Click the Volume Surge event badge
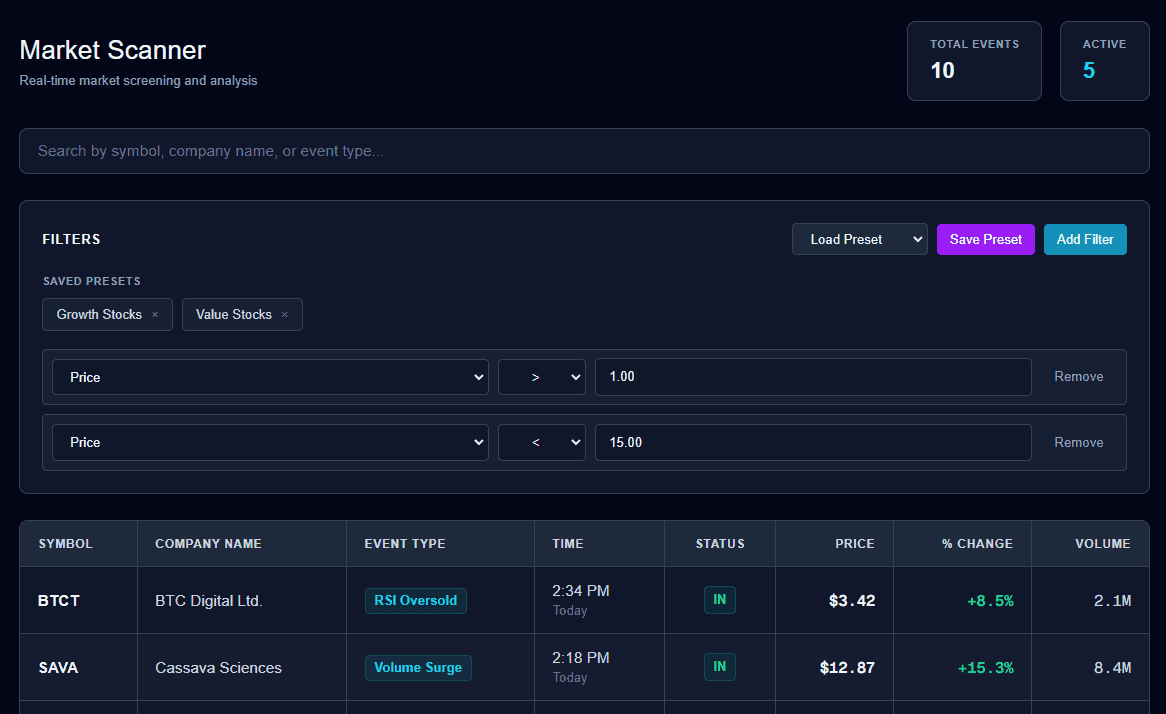Image resolution: width=1166 pixels, height=714 pixels. coord(418,668)
